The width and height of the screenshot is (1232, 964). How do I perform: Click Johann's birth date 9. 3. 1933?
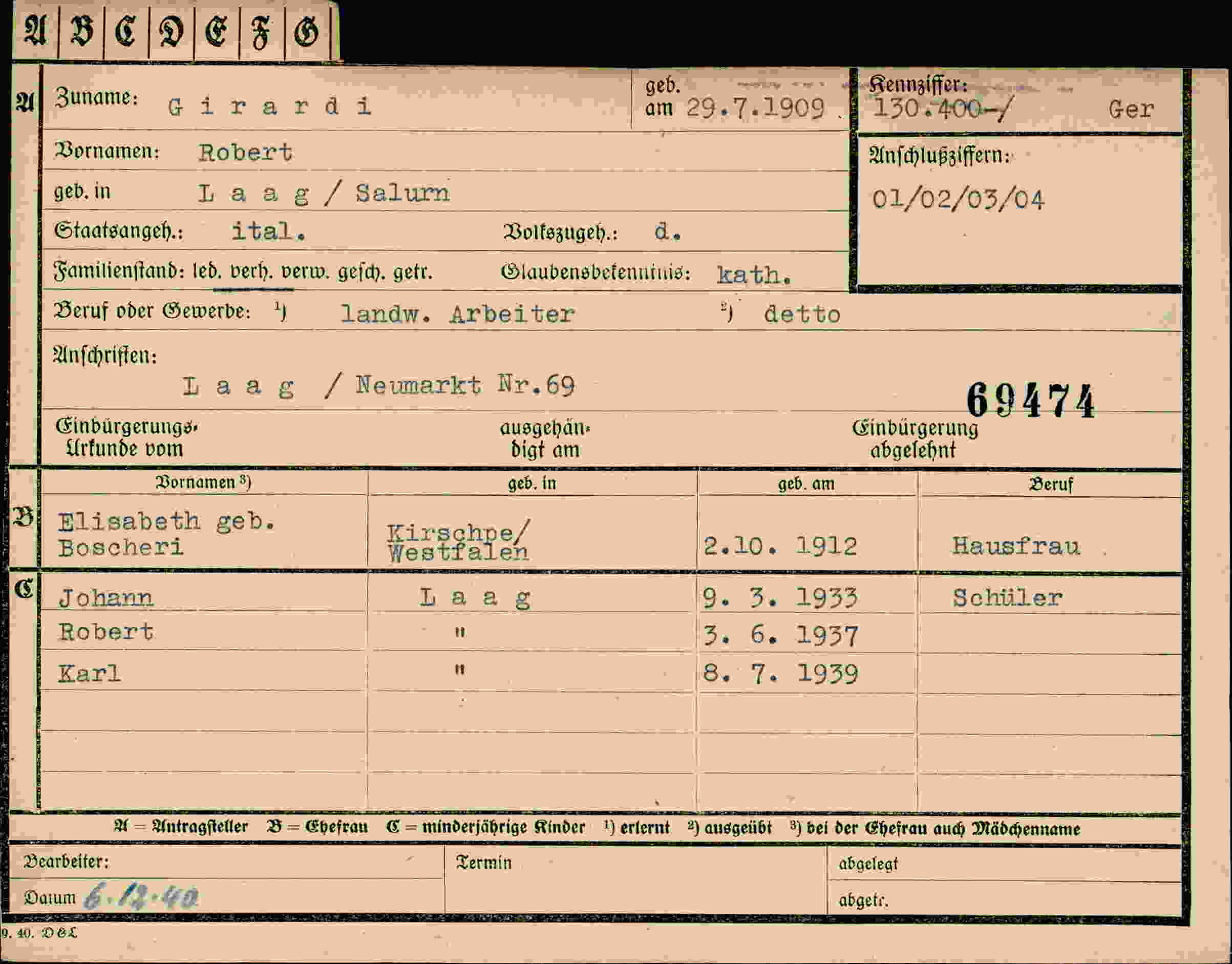point(780,598)
